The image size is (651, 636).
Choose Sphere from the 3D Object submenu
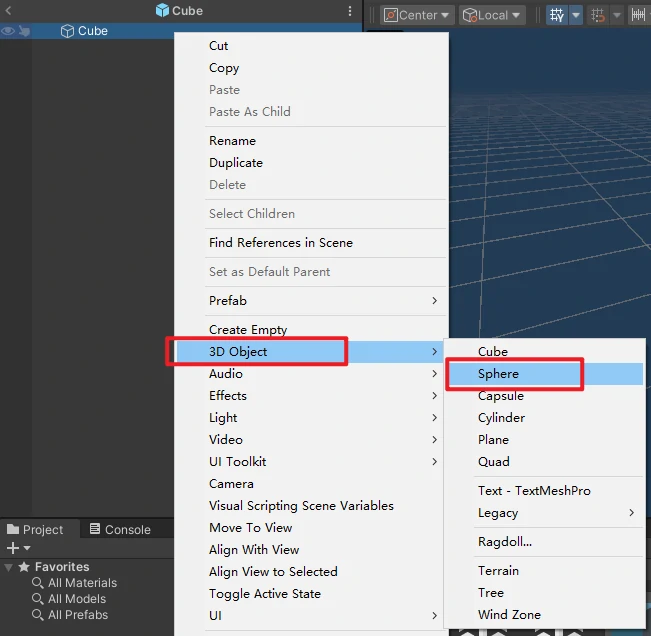click(498, 374)
